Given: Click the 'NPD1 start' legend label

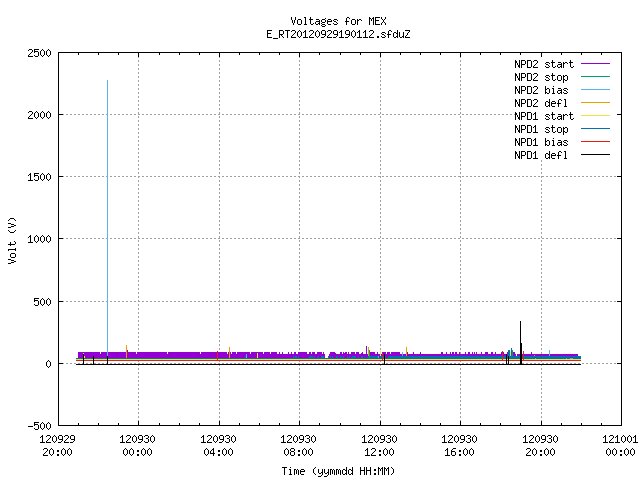Looking at the screenshot, I should click(x=544, y=116).
